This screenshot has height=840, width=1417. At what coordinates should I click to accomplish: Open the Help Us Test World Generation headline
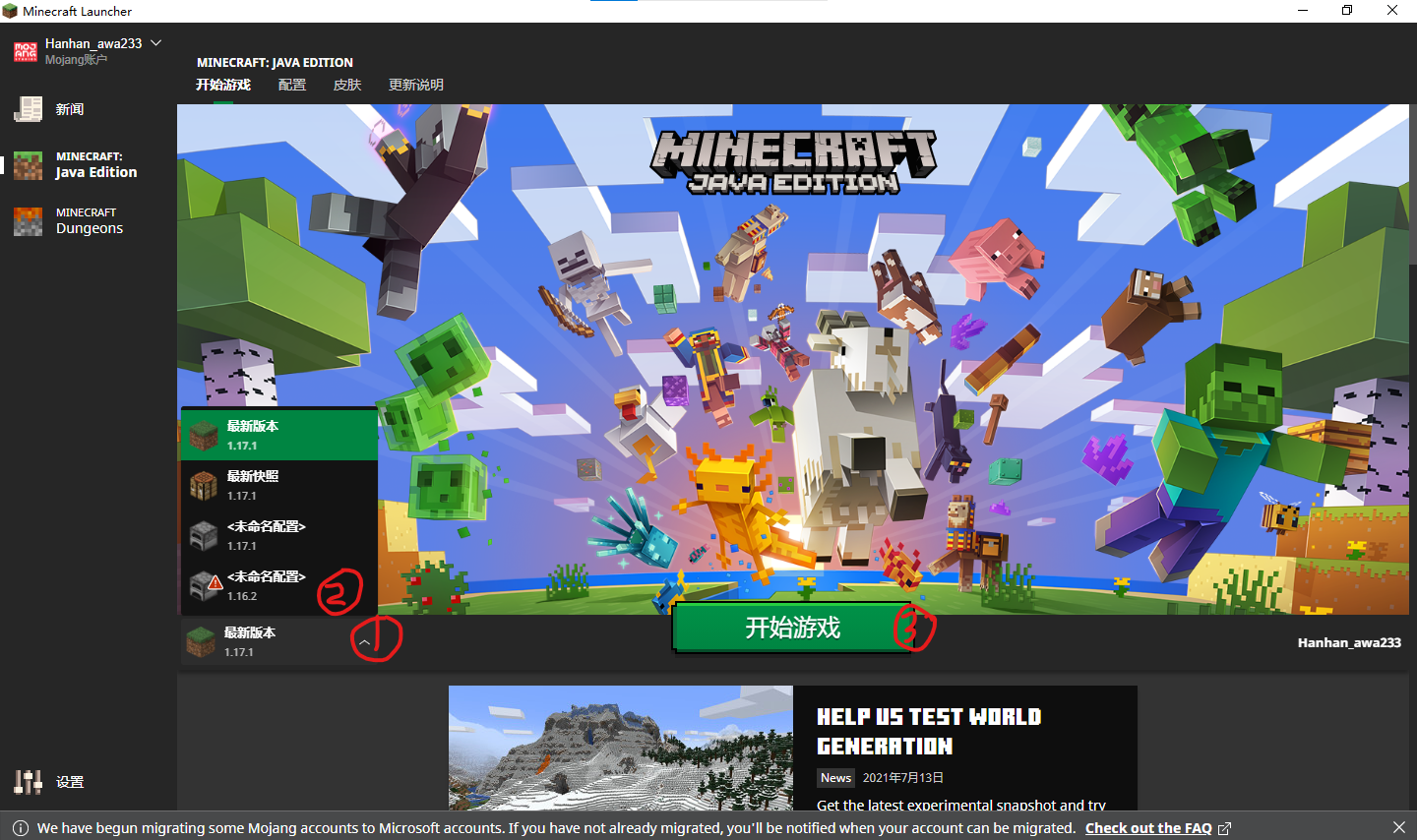(928, 731)
